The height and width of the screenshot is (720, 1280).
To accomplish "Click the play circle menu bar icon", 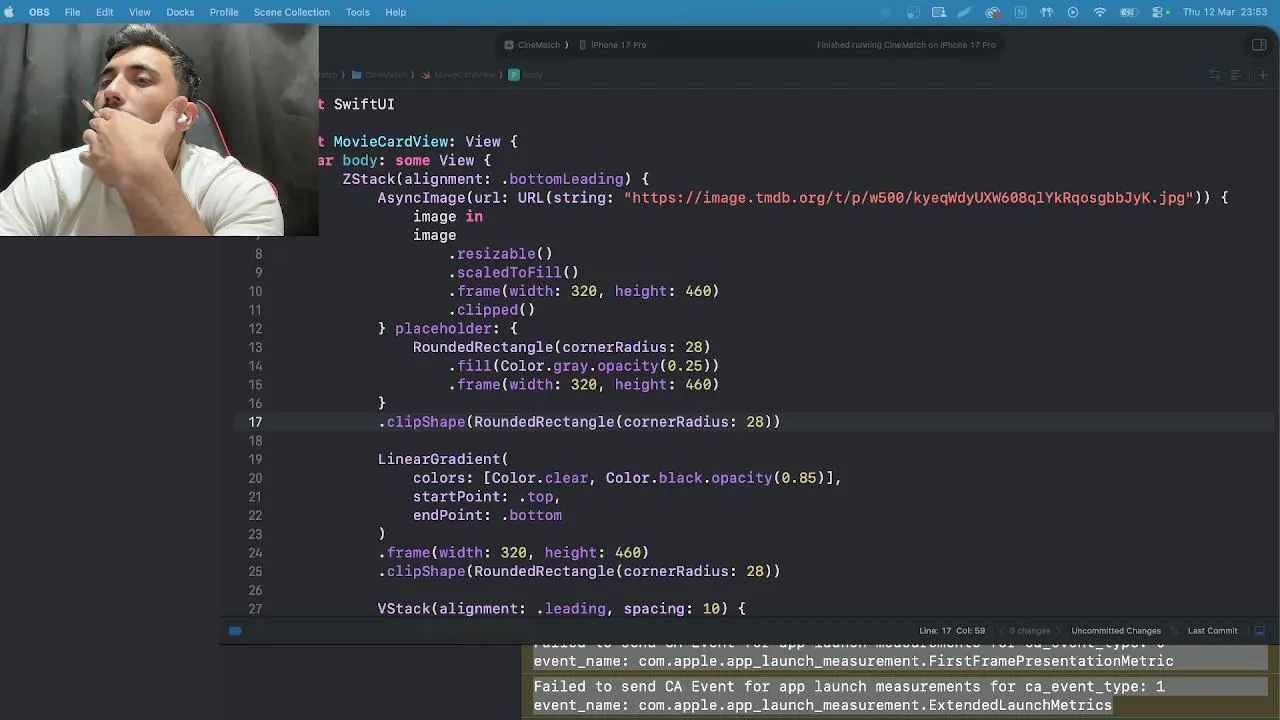I will (1073, 12).
